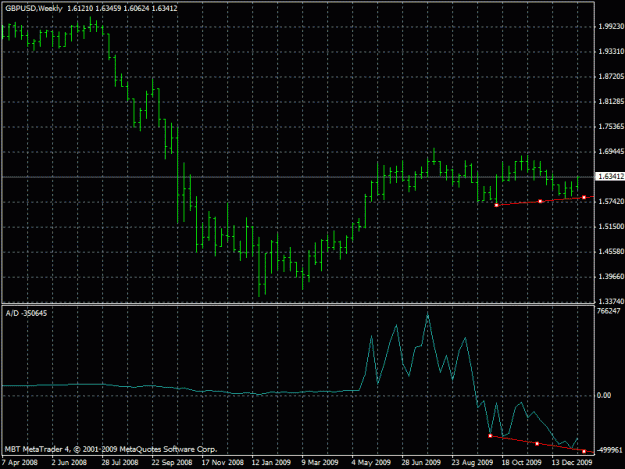625x469 pixels.
Task: Click the 28 Jul 2008 date label
Action: [120, 462]
